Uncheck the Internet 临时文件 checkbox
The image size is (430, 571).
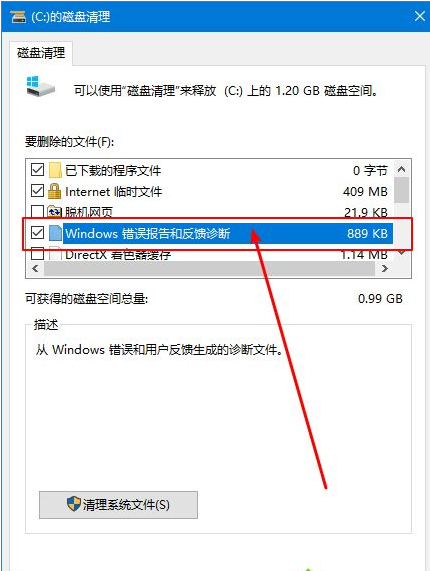click(x=38, y=190)
